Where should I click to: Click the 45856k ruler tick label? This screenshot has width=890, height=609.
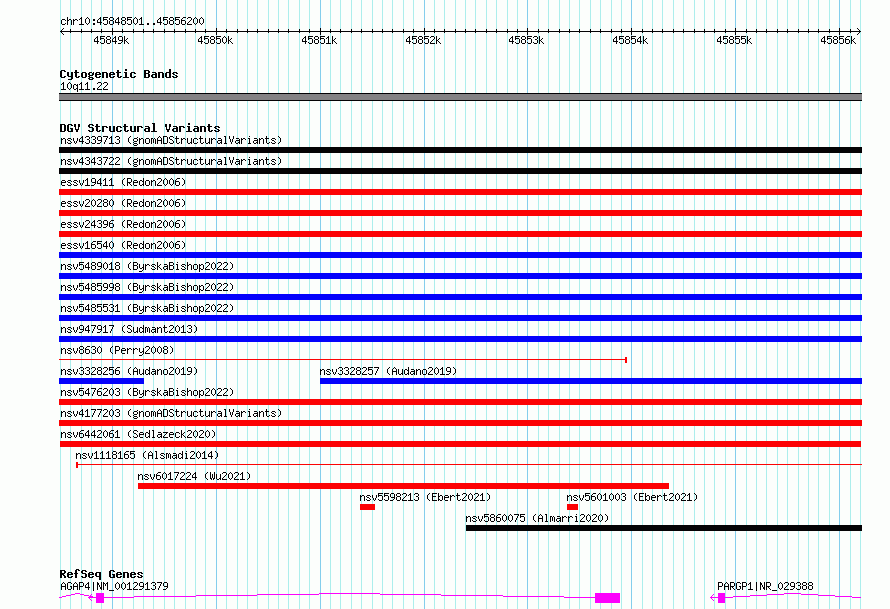[x=838, y=40]
